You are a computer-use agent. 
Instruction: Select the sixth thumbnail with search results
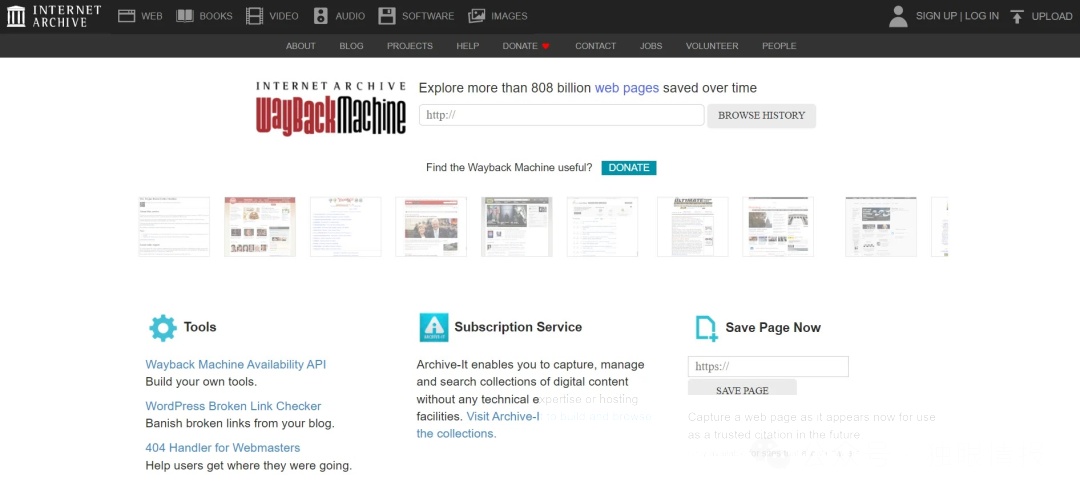602,227
